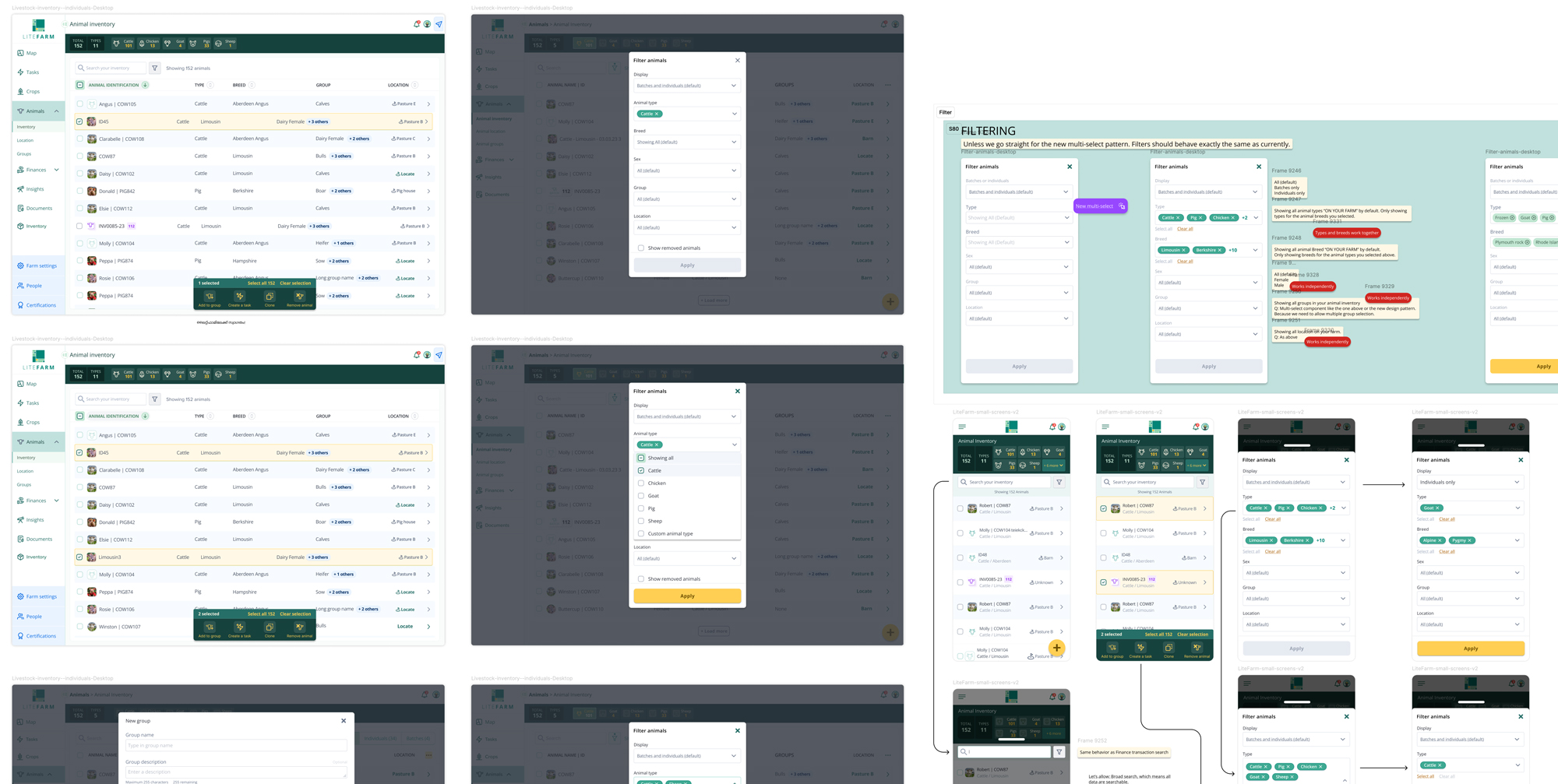This screenshot has height=784, width=1558.
Task: Open Breed 'Showing All (default)' dropdown in dark overlay dialog
Action: pyautogui.click(x=687, y=142)
